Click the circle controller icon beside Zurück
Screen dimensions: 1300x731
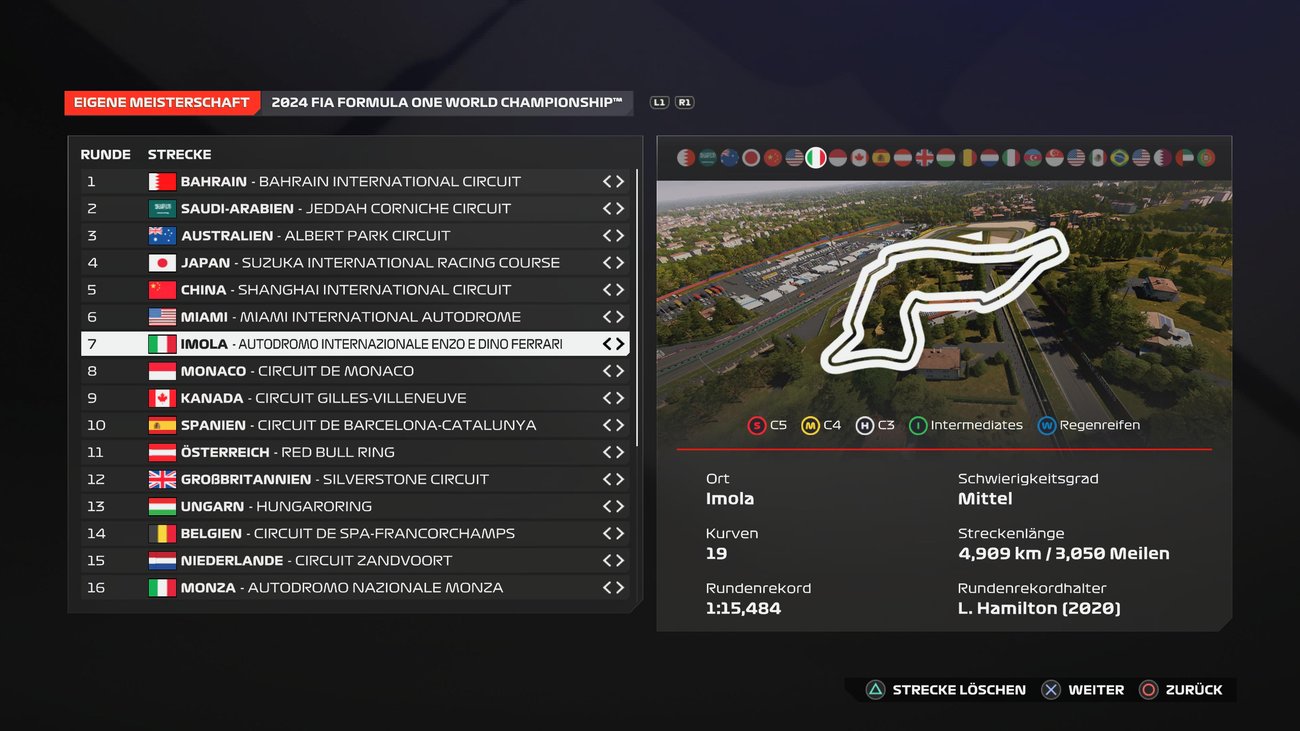(x=1149, y=689)
